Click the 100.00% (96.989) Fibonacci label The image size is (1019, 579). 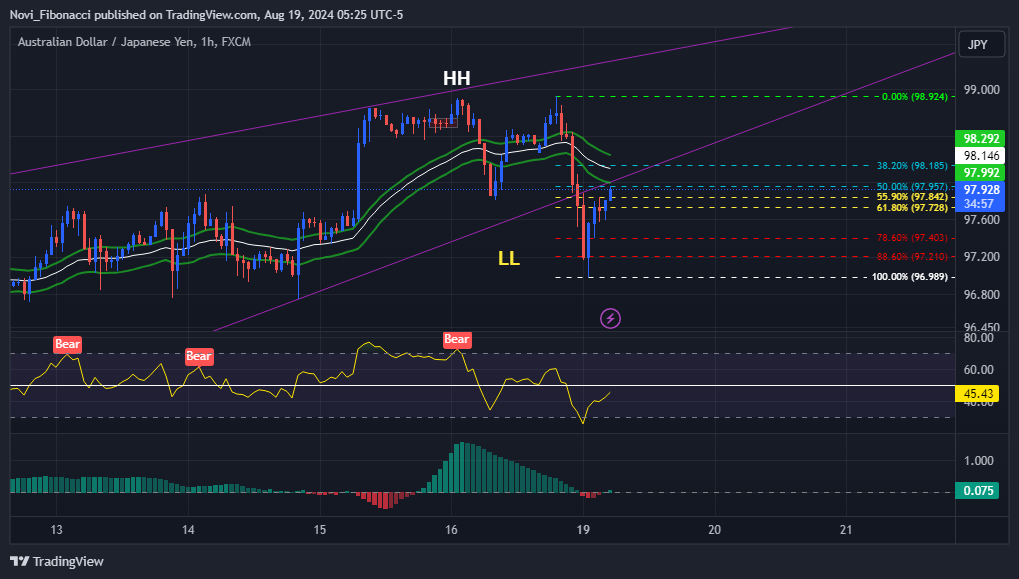[909, 277]
